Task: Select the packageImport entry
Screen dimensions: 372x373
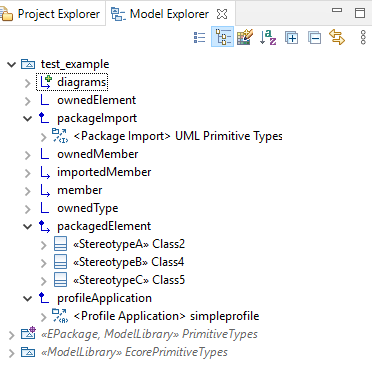Action: coord(97,118)
